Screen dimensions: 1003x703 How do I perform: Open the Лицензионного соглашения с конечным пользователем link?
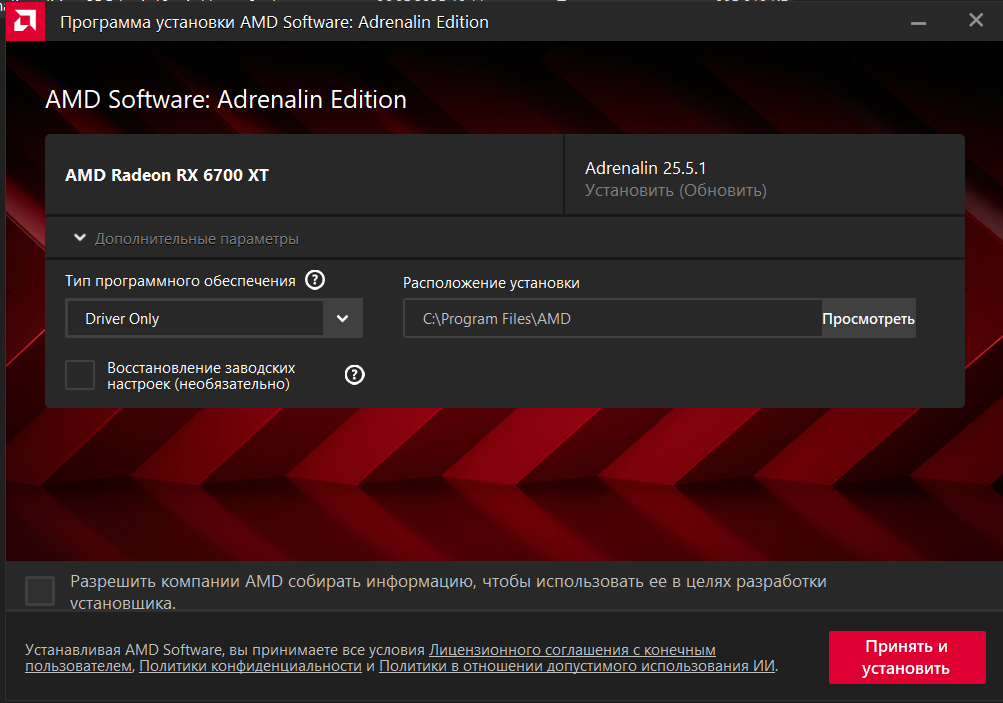coord(573,650)
